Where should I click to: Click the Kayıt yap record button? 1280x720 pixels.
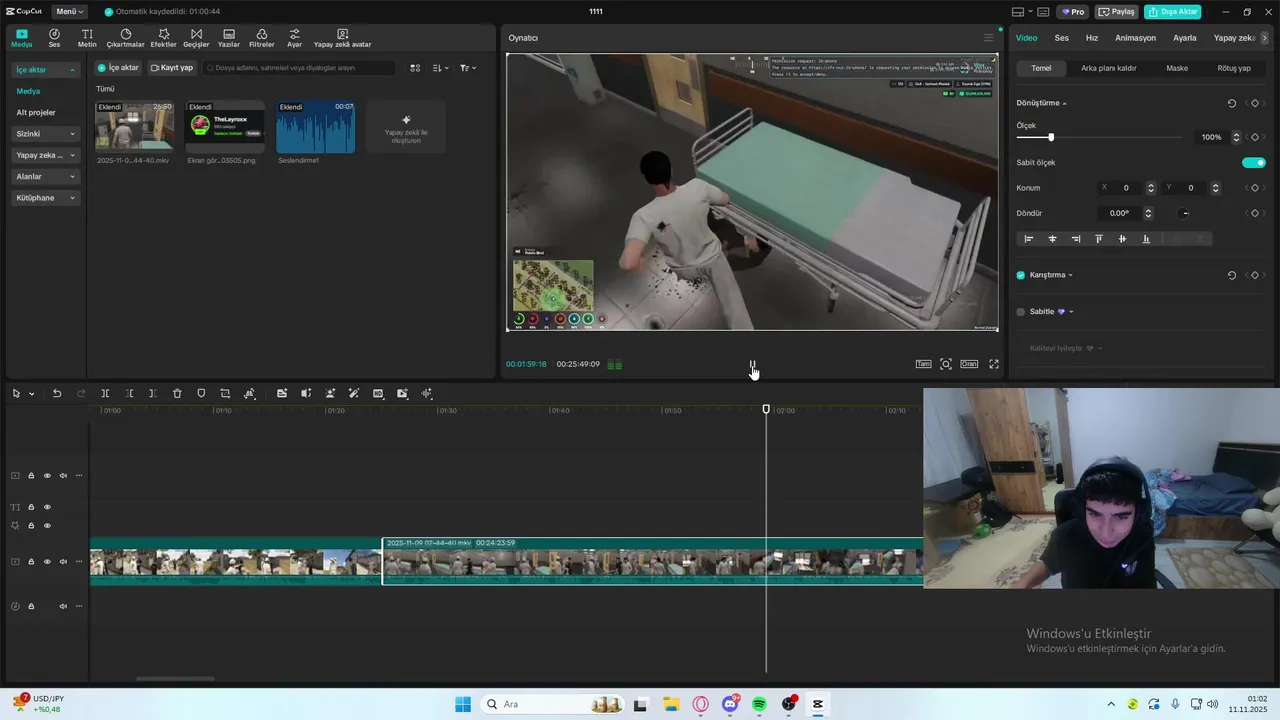click(x=171, y=68)
